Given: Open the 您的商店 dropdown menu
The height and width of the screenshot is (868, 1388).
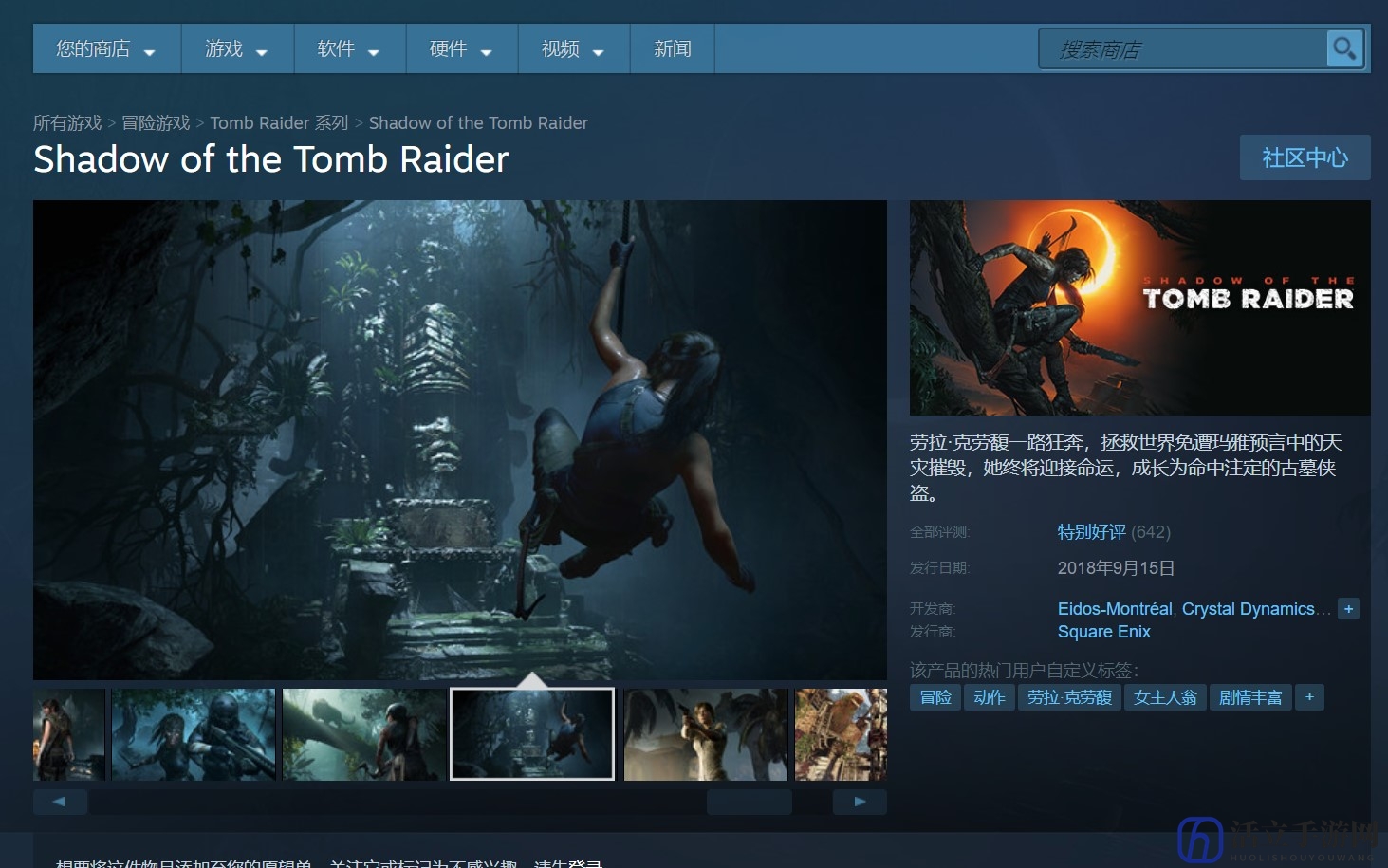Looking at the screenshot, I should [x=106, y=49].
